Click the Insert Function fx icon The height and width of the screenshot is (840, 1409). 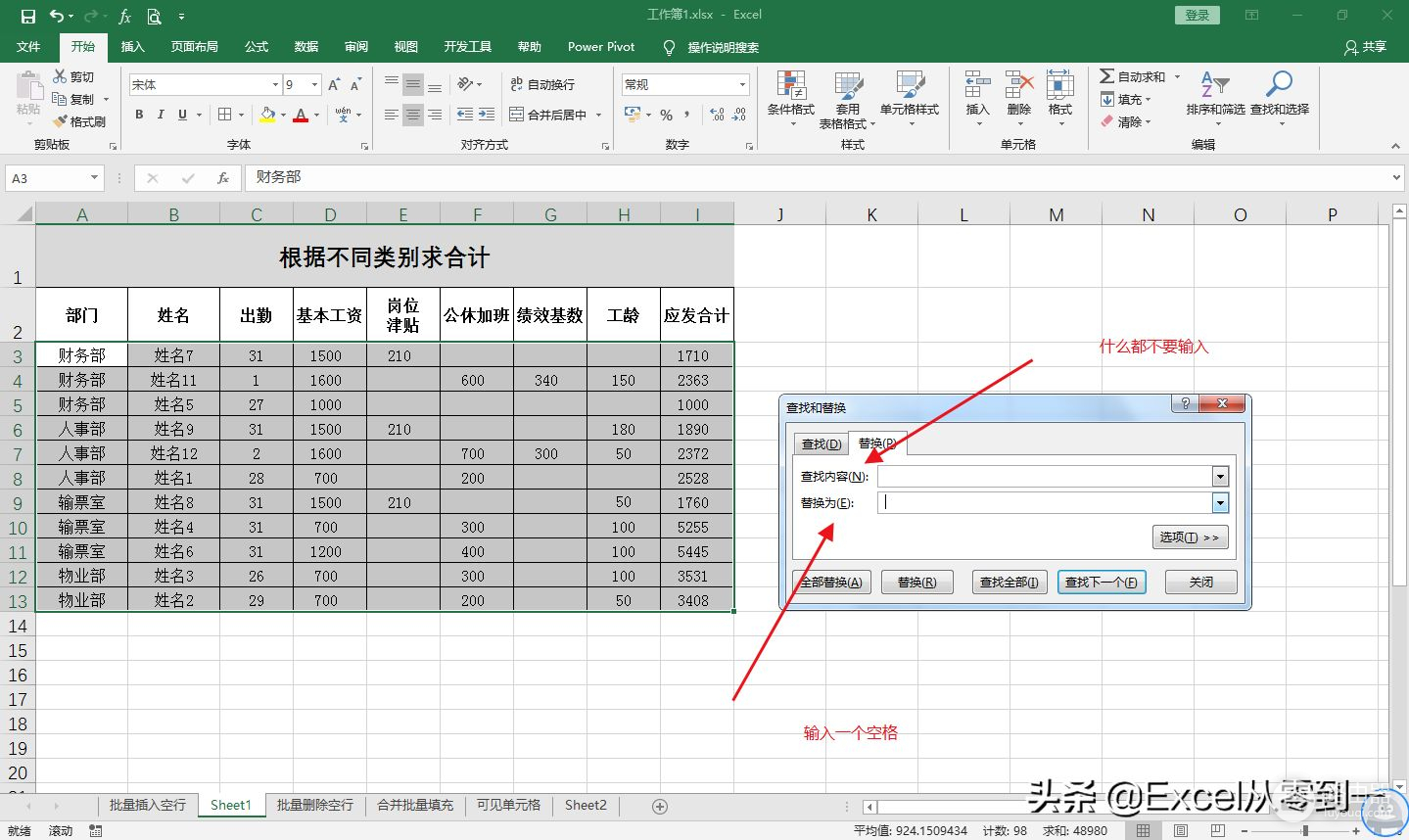pos(223,178)
